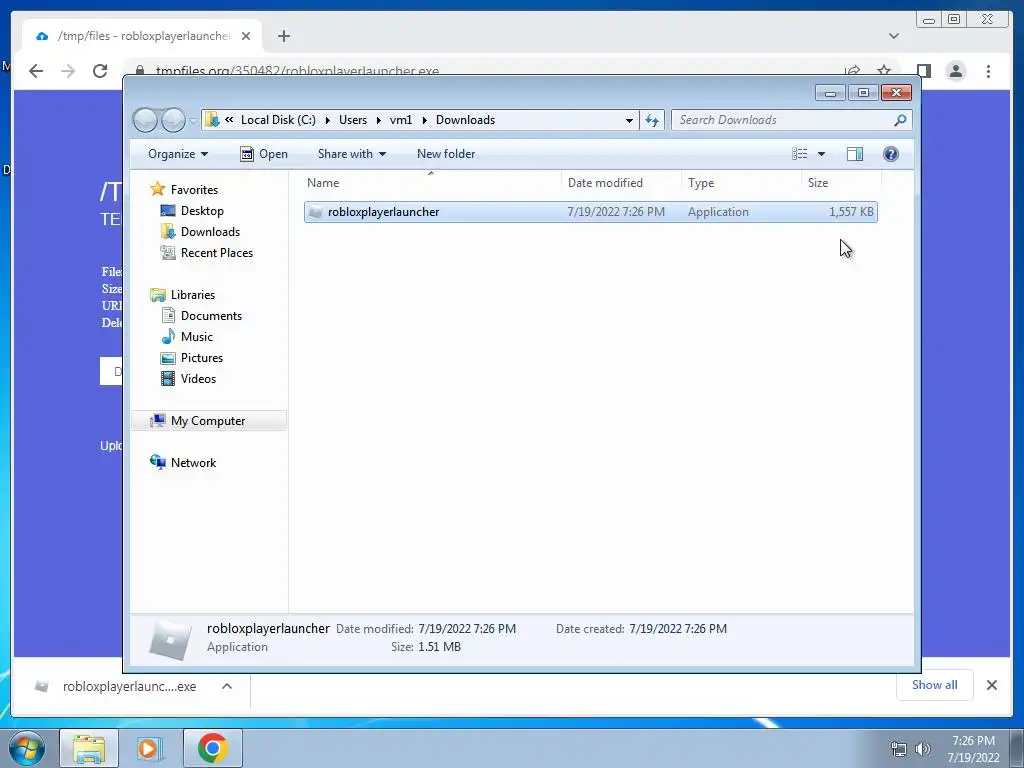Open Windows Media Player from taskbar
The width and height of the screenshot is (1024, 768).
(150, 748)
